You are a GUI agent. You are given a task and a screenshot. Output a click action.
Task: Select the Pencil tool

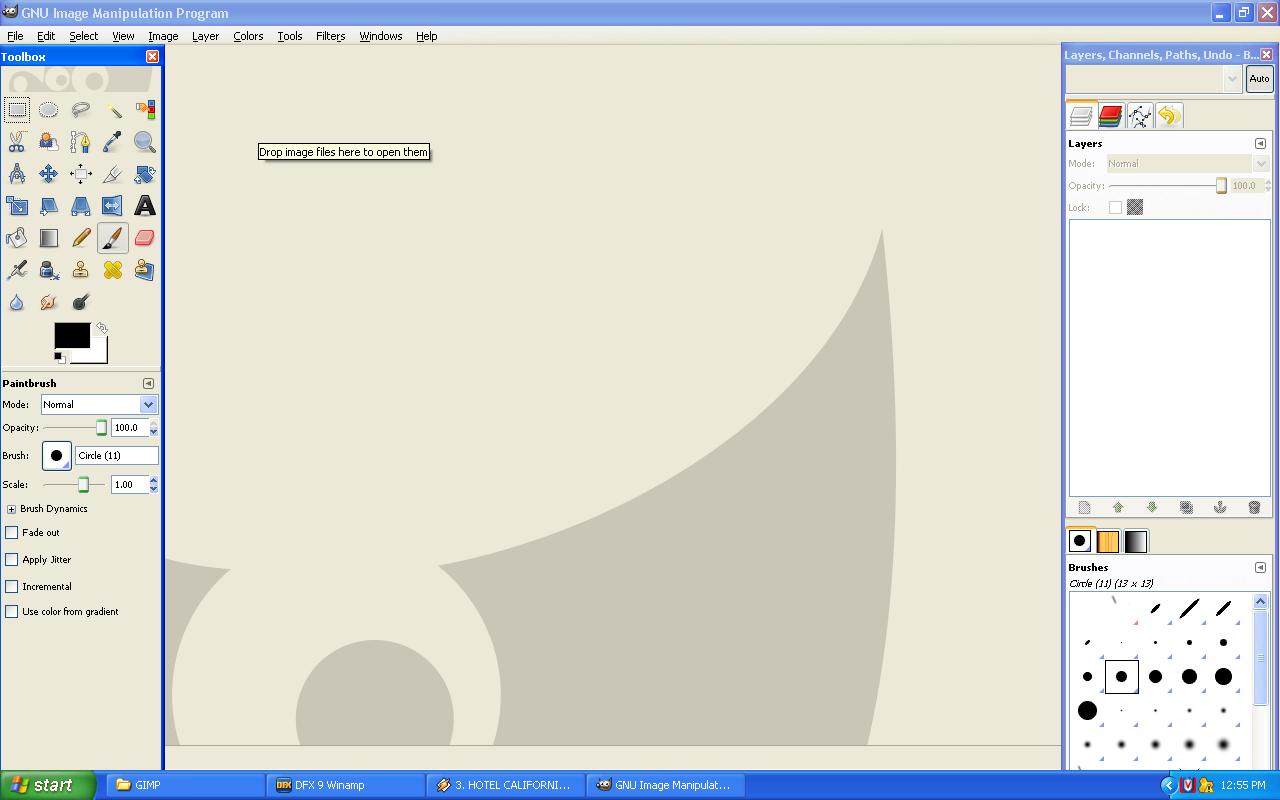[x=81, y=238]
